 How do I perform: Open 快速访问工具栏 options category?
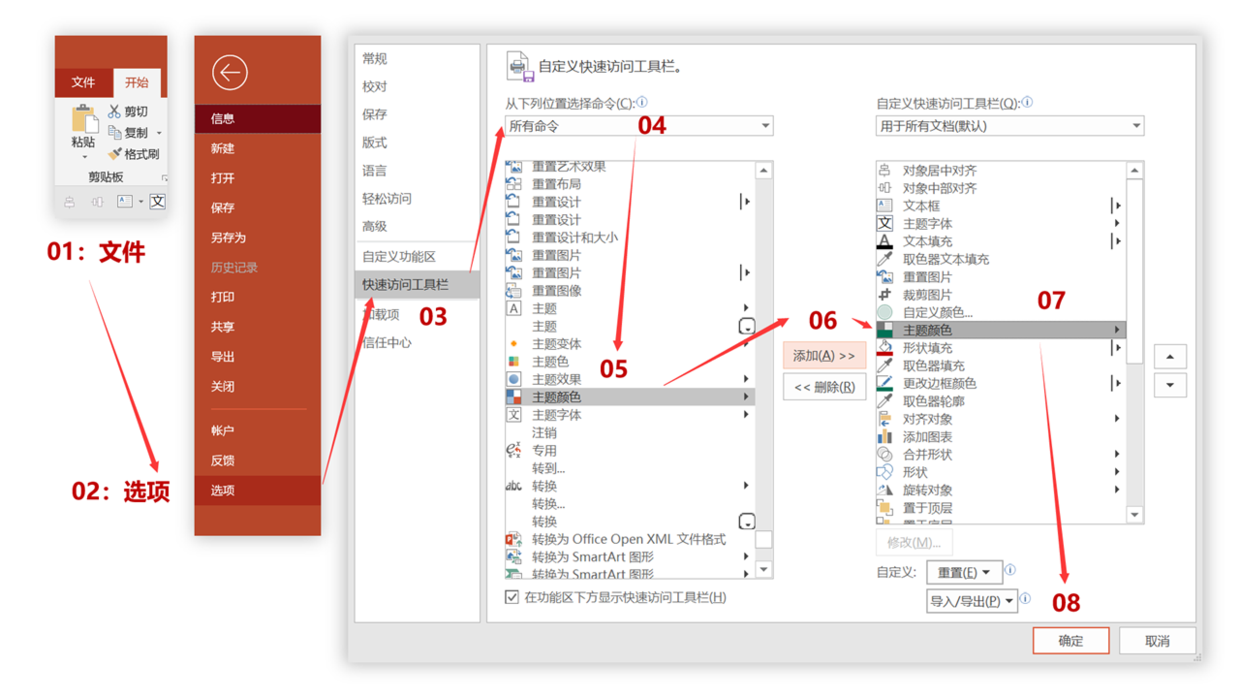click(418, 285)
